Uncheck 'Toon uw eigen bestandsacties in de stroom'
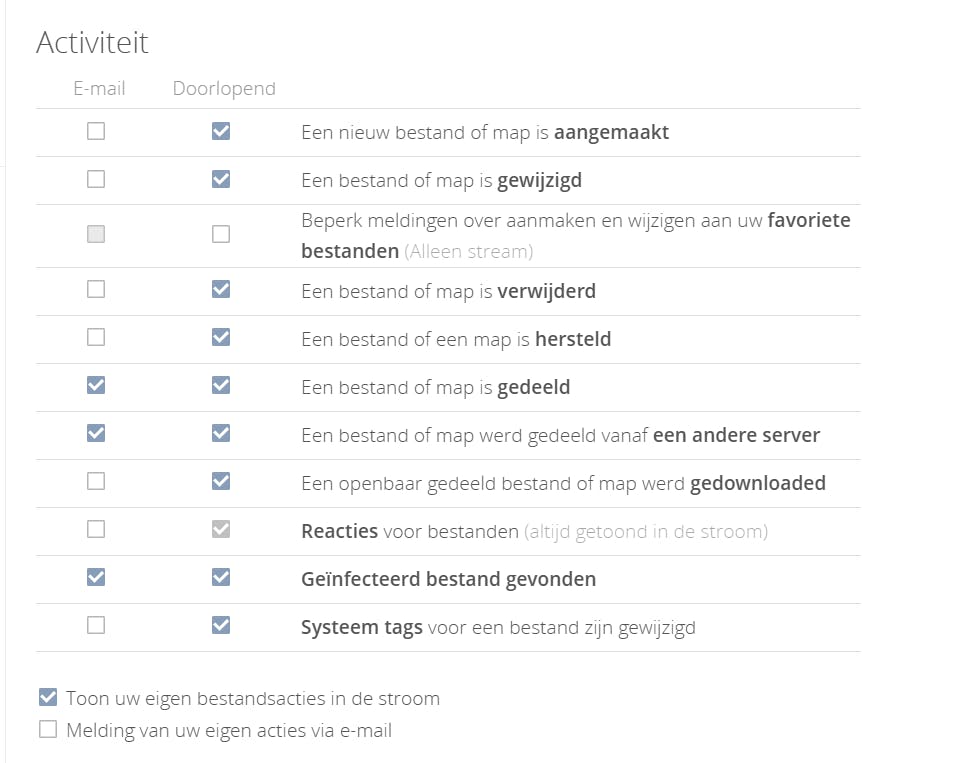This screenshot has width=964, height=763. tap(48, 698)
